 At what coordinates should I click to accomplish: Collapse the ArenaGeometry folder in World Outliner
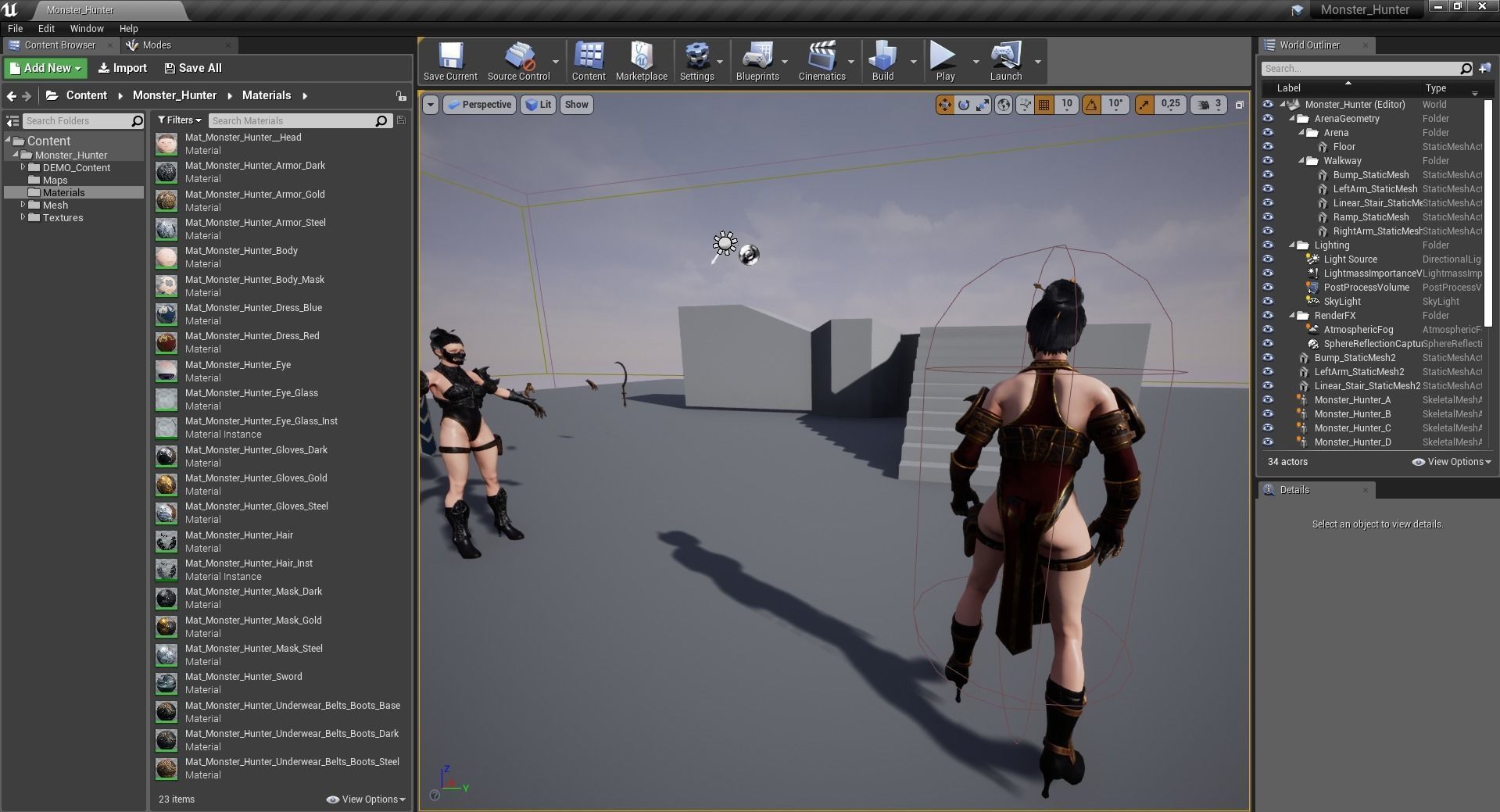[x=1292, y=119]
